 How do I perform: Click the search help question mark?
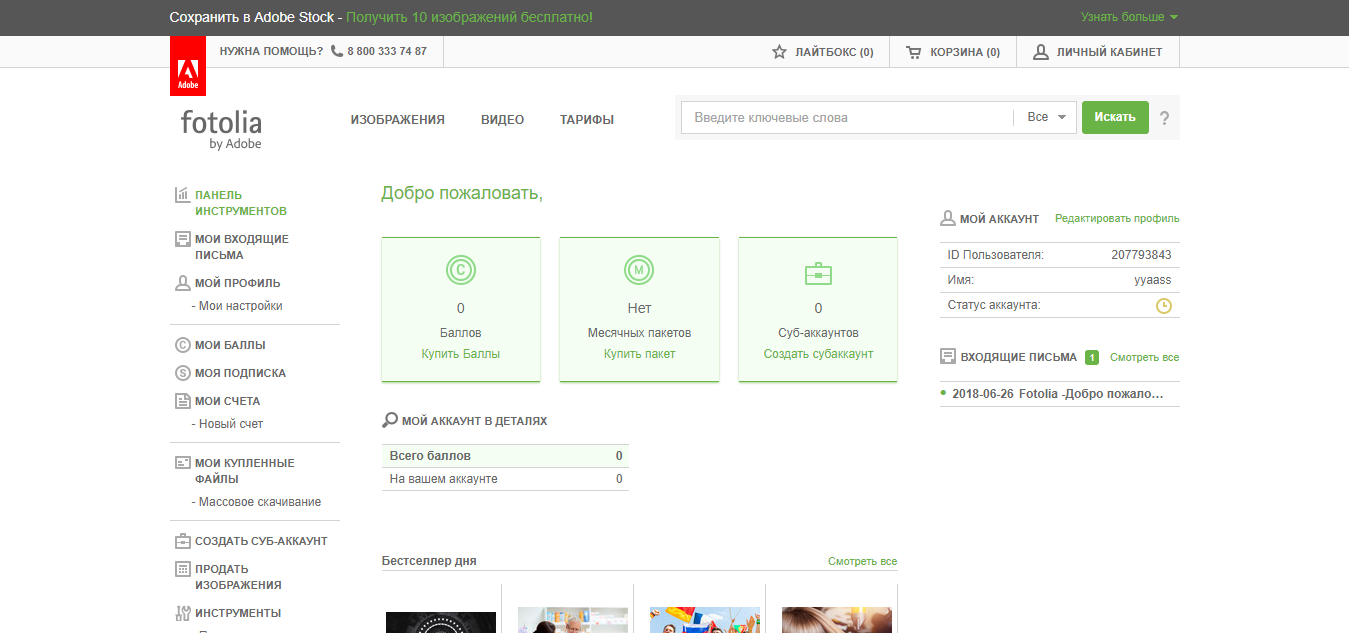(x=1164, y=118)
